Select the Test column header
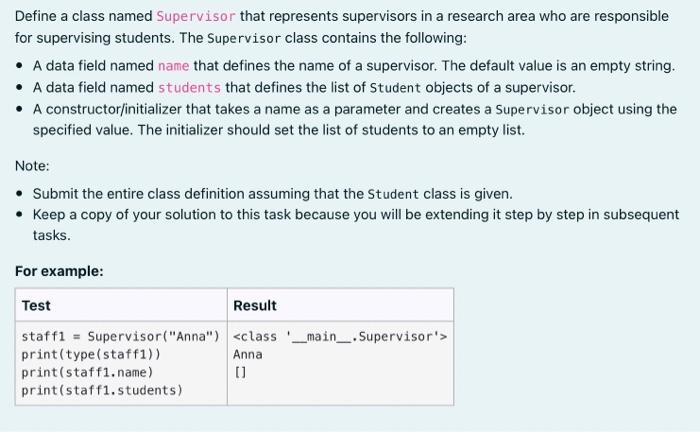 tap(36, 306)
